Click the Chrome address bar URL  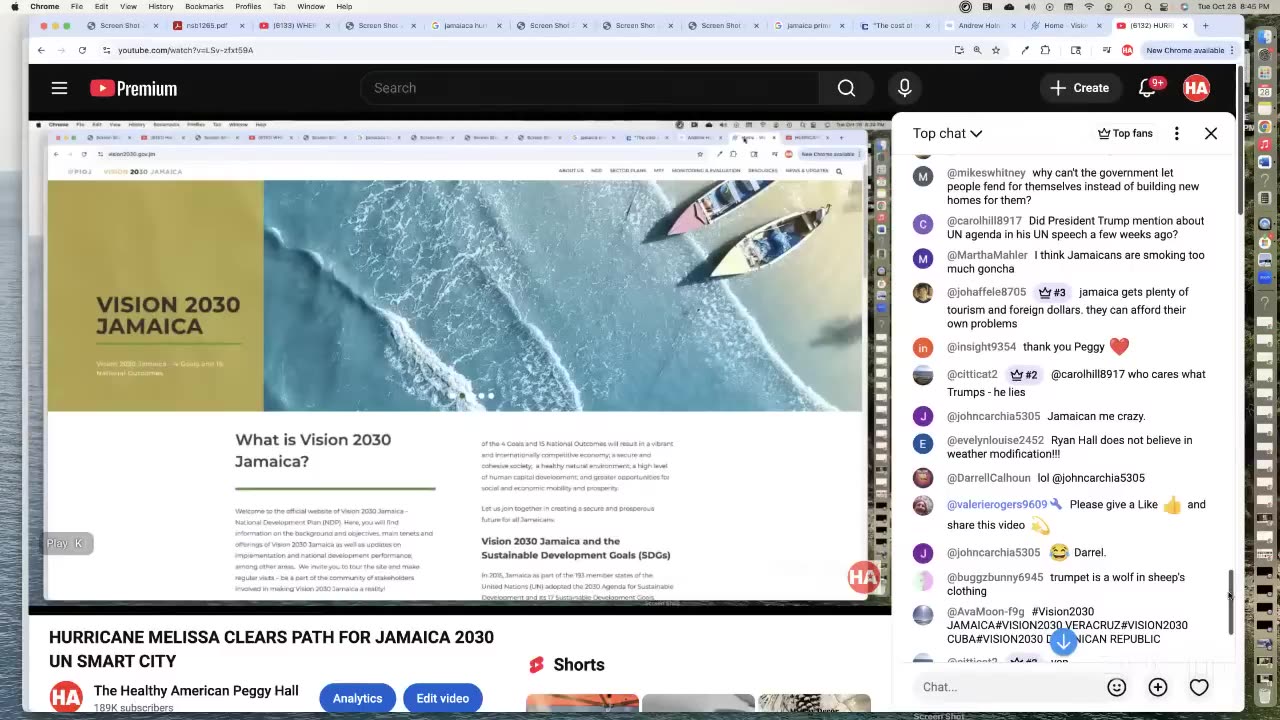[185, 50]
